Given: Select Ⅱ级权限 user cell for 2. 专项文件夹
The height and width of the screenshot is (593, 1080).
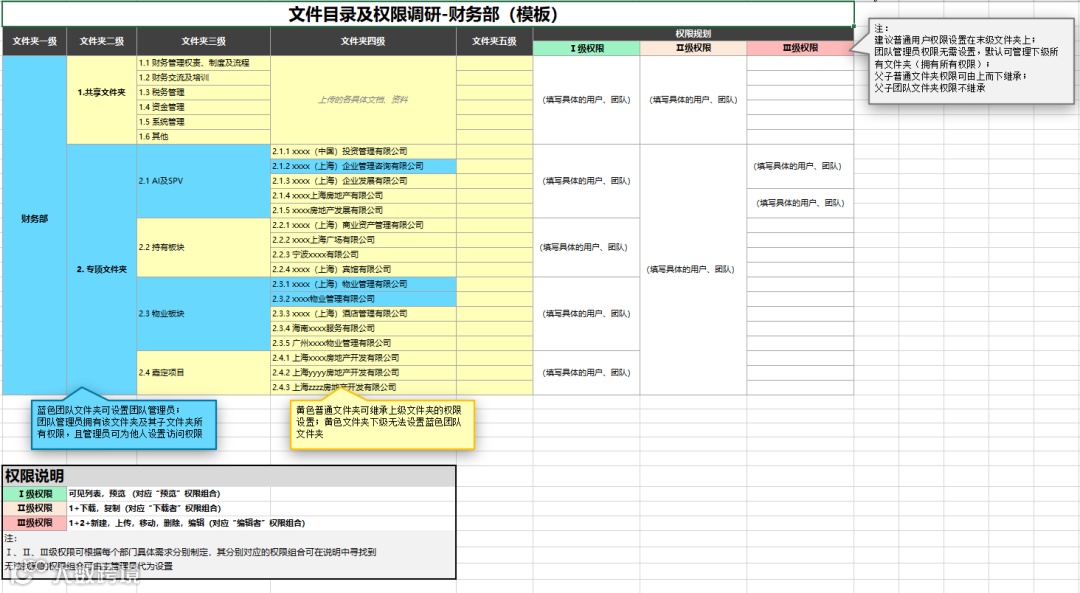Looking at the screenshot, I should click(693, 269).
